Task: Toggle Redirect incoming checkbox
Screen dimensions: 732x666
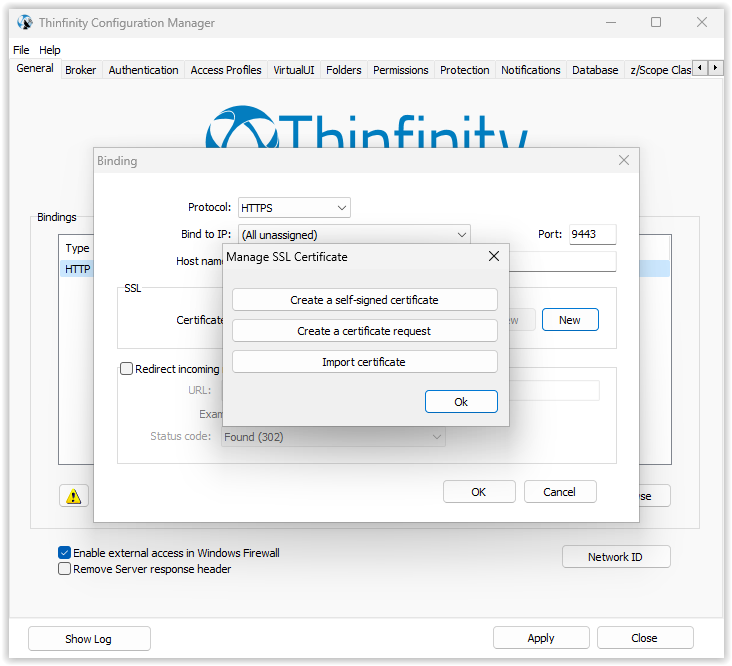Action: coord(127,369)
